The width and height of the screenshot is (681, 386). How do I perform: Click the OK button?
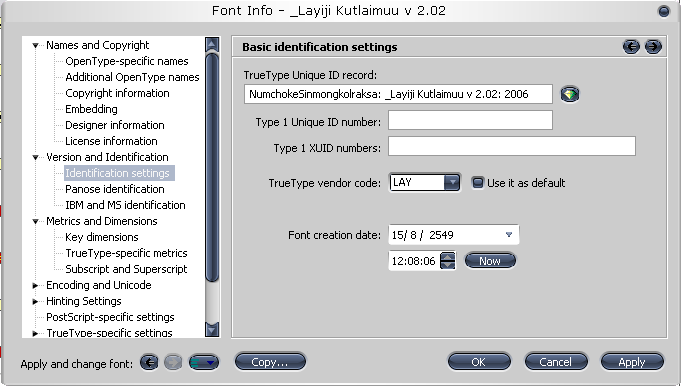click(479, 362)
